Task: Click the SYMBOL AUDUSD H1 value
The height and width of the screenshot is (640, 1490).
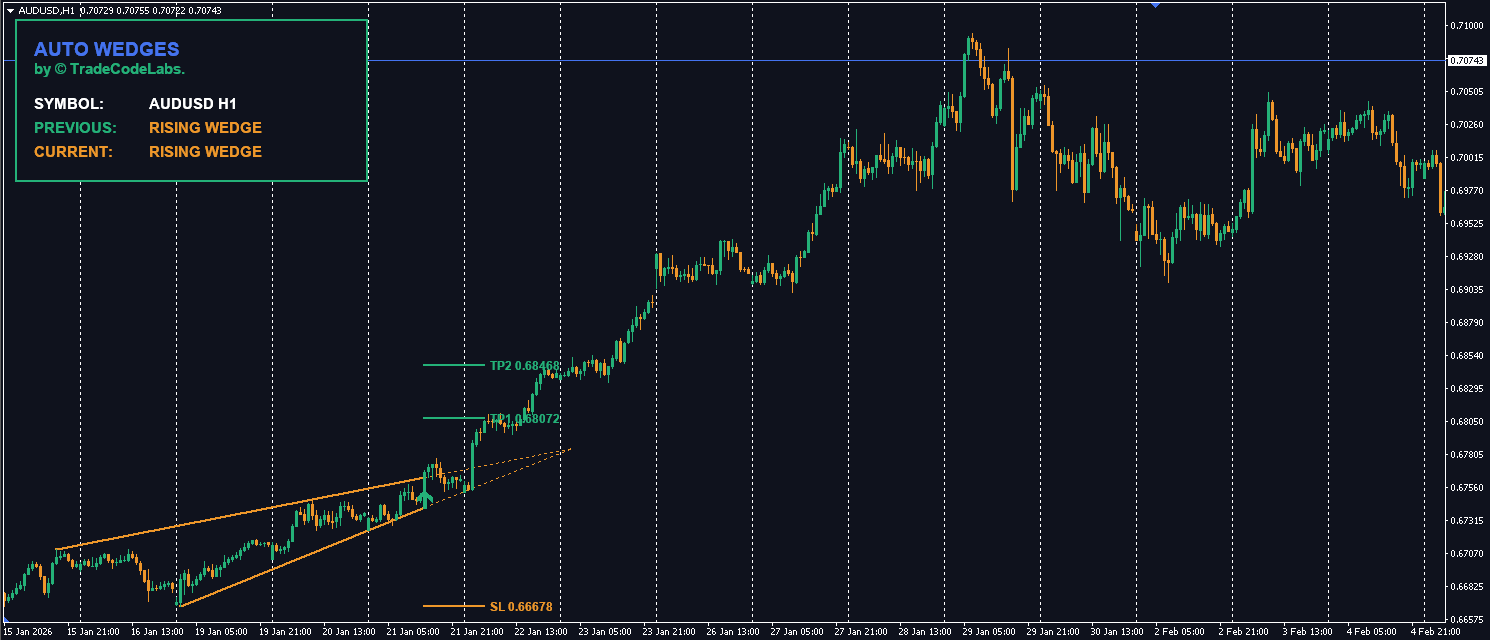Action: [x=192, y=104]
